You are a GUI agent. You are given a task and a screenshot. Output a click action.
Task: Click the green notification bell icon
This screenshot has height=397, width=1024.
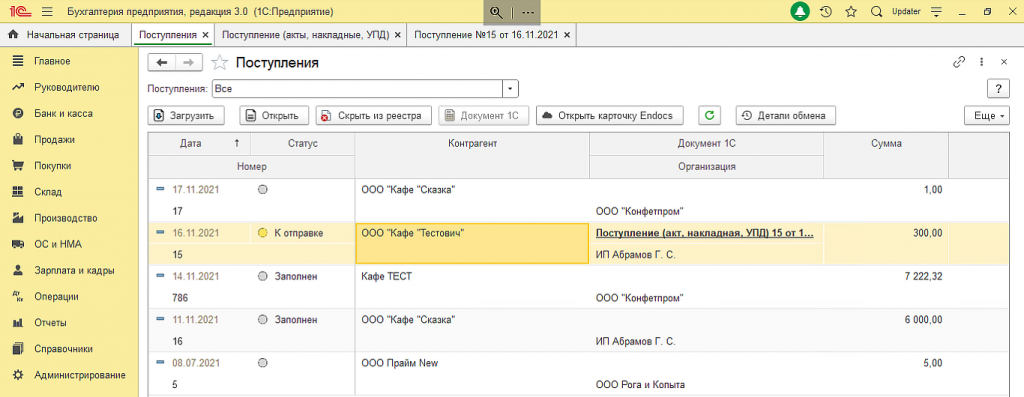[x=800, y=11]
